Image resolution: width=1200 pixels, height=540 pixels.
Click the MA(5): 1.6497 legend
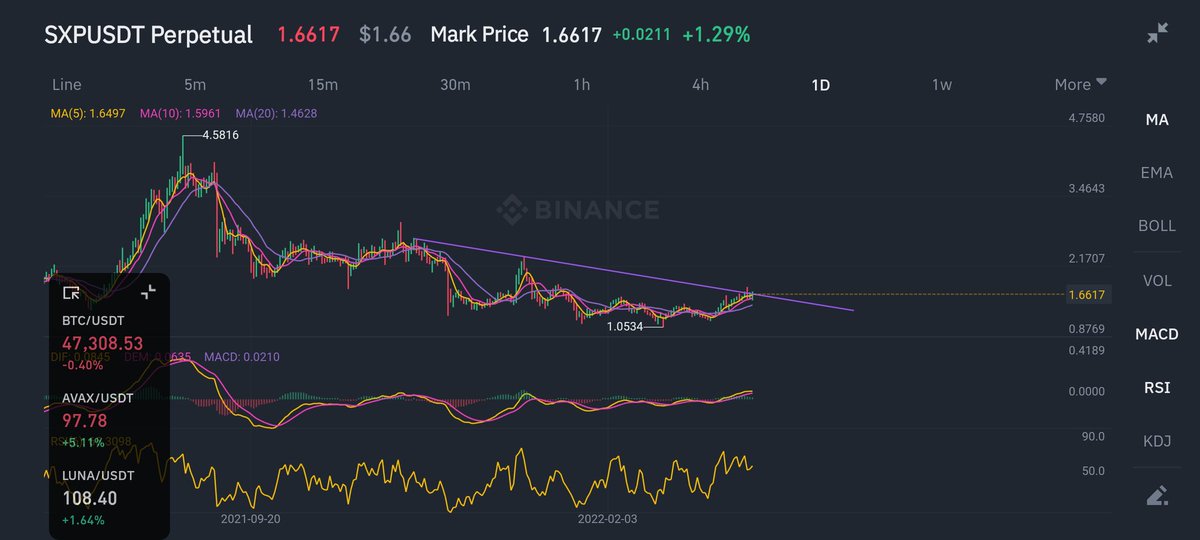pyautogui.click(x=90, y=114)
